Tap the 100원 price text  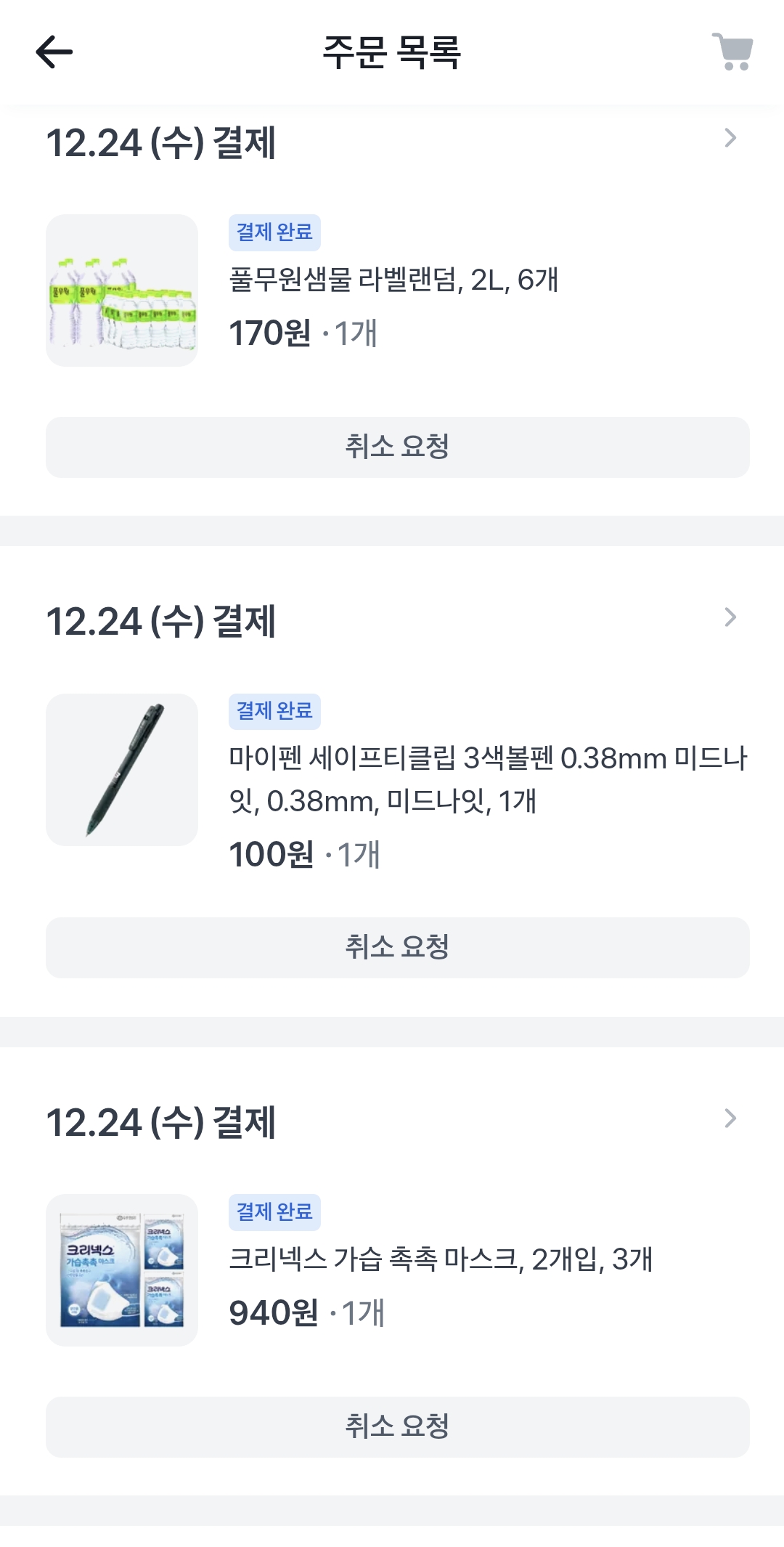[271, 855]
